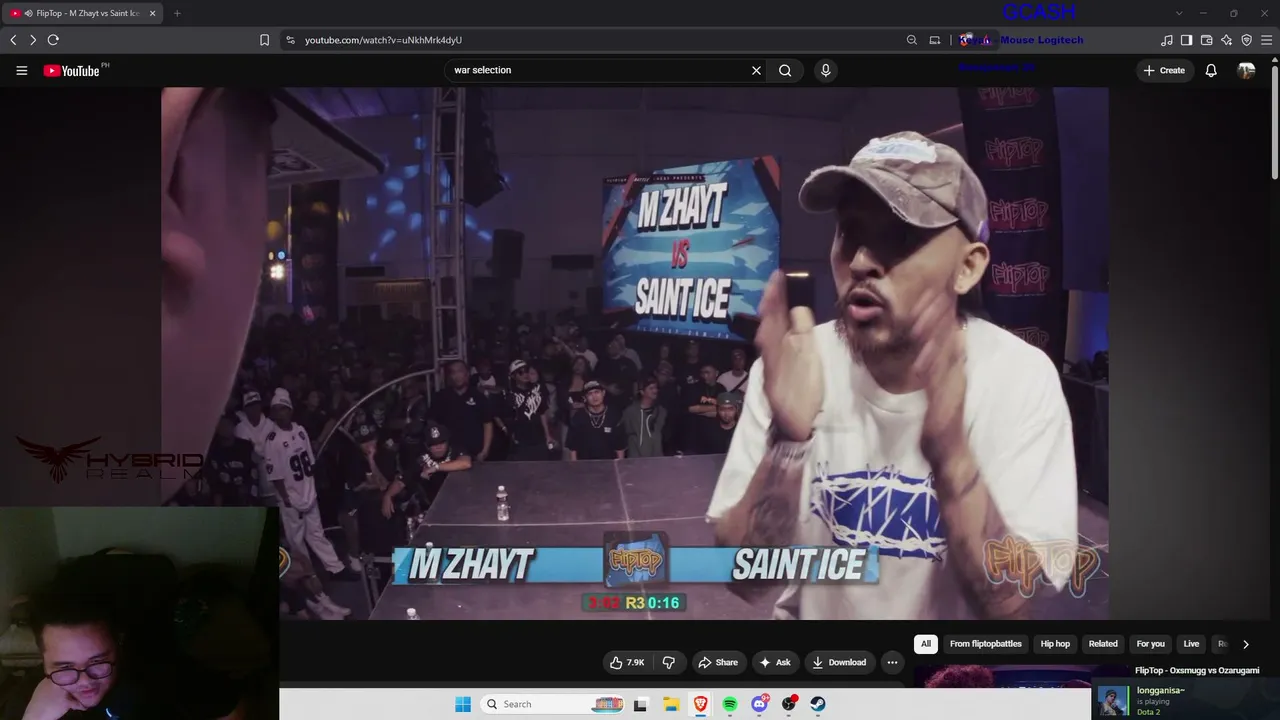The height and width of the screenshot is (720, 1280).
Task: Open the YouTube account avatar menu
Action: point(1246,70)
